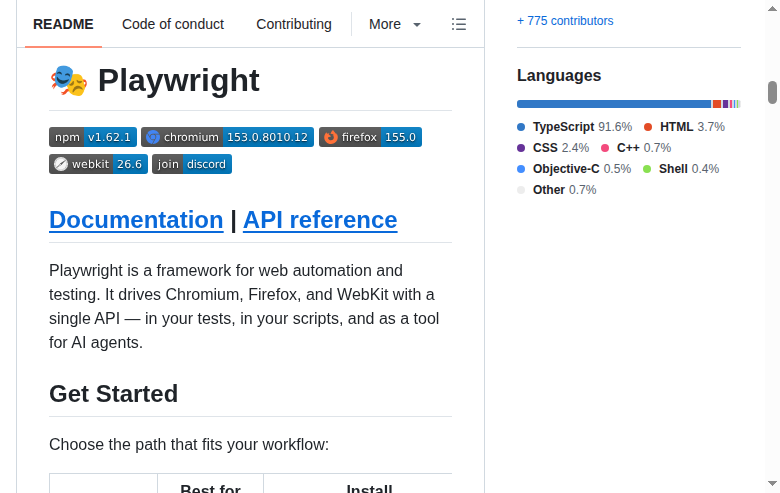Click the Playwright masks emoji logo

pos(69,81)
